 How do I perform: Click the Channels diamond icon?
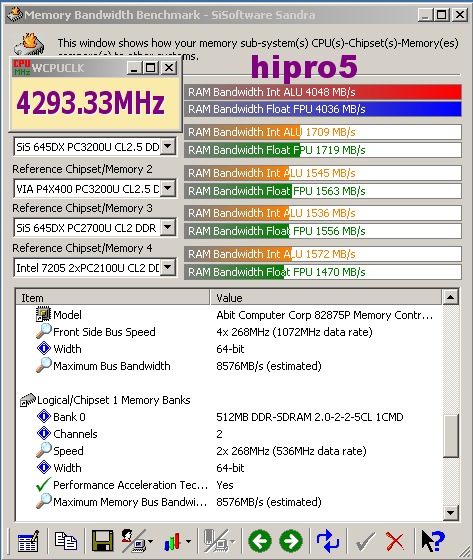click(44, 433)
